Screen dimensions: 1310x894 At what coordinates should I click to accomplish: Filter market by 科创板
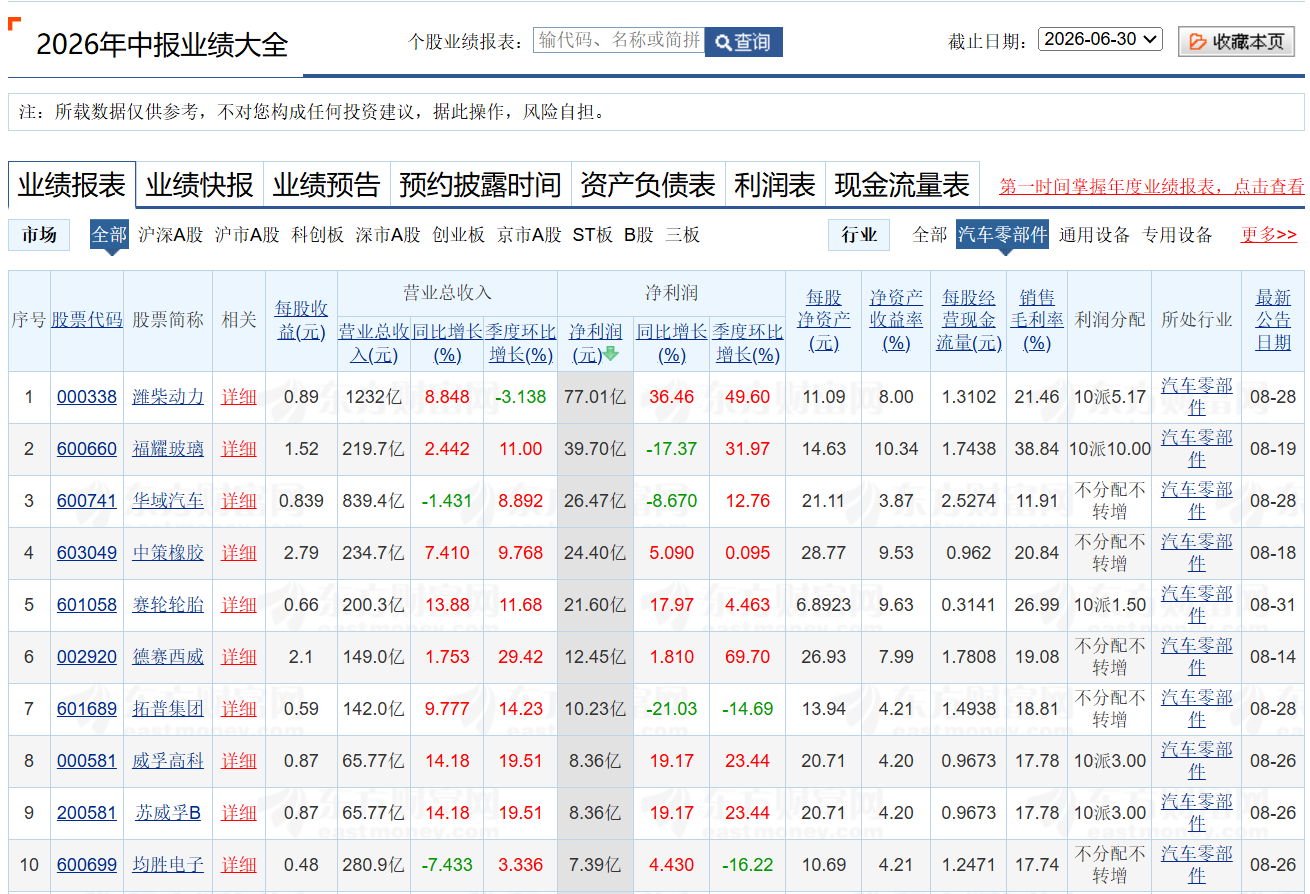[x=318, y=235]
